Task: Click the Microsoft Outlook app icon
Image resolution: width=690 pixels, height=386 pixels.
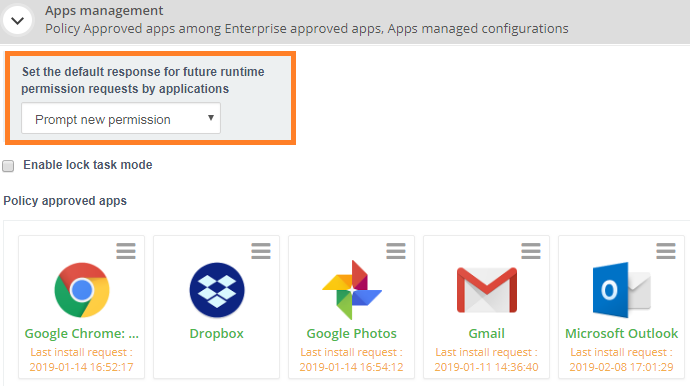Action: (621, 290)
